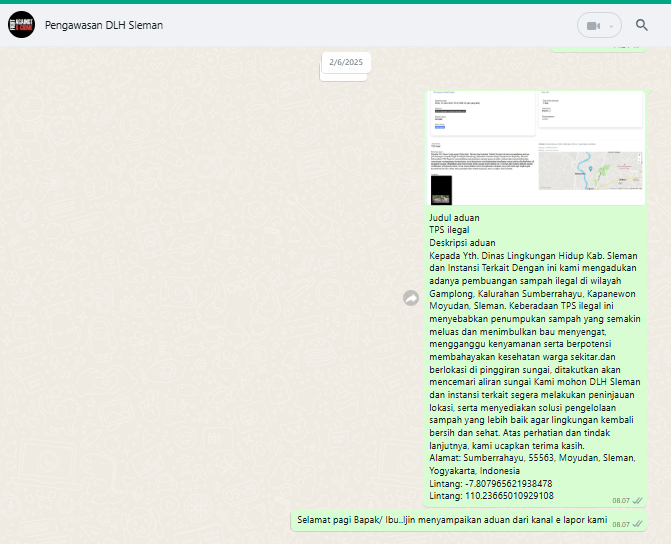
Task: Click double checkmarks on the Selamat pagi message
Action: [637, 524]
